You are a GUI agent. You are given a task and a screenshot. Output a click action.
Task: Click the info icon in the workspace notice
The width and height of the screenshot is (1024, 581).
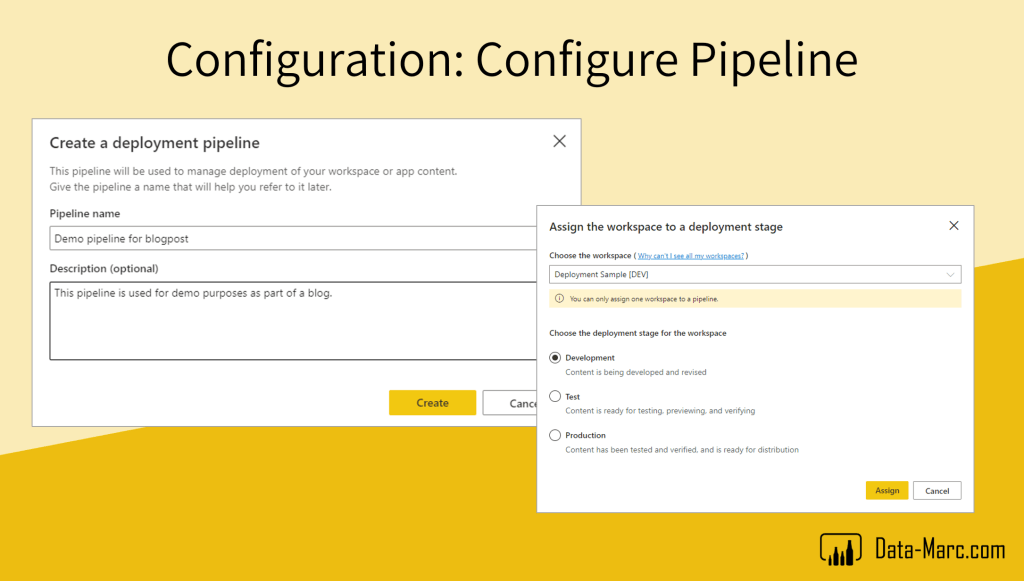pos(559,298)
